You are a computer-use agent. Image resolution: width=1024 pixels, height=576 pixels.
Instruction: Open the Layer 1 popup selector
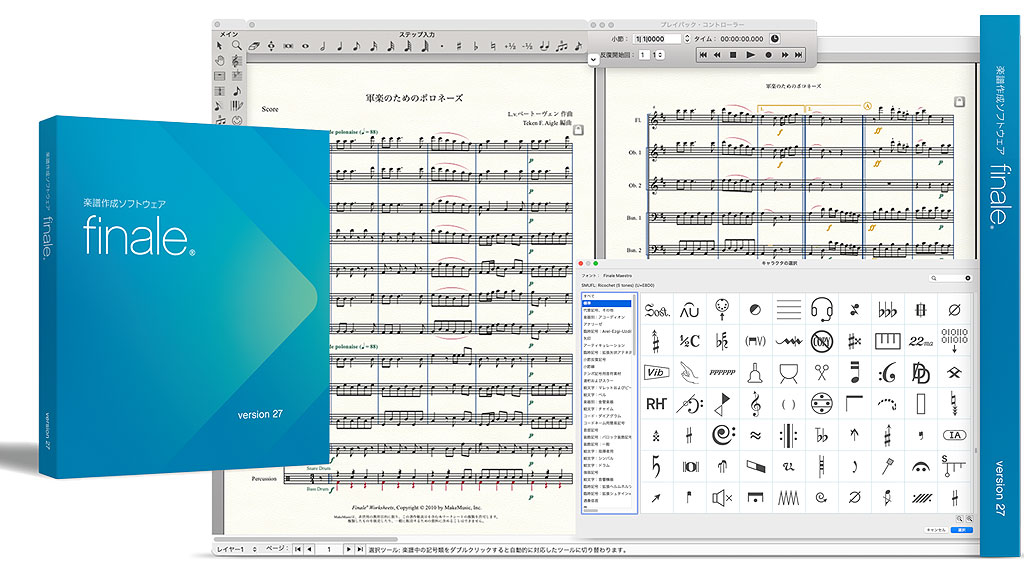pyautogui.click(x=236, y=550)
